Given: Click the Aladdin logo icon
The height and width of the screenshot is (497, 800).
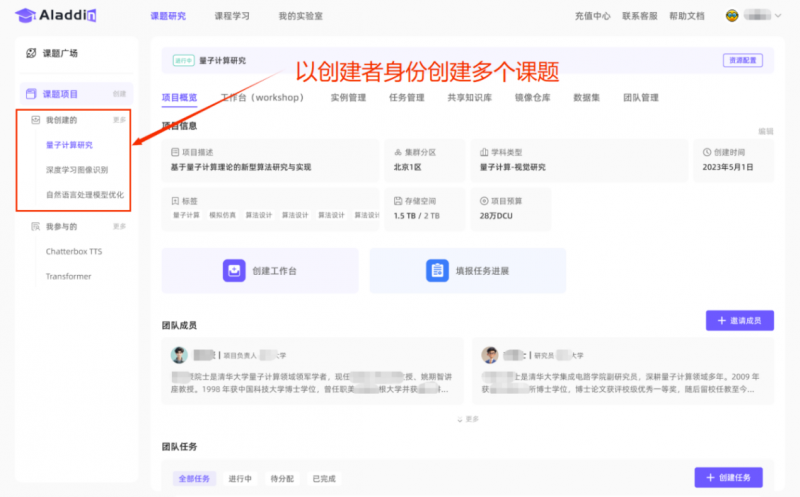Looking at the screenshot, I should tap(25, 16).
